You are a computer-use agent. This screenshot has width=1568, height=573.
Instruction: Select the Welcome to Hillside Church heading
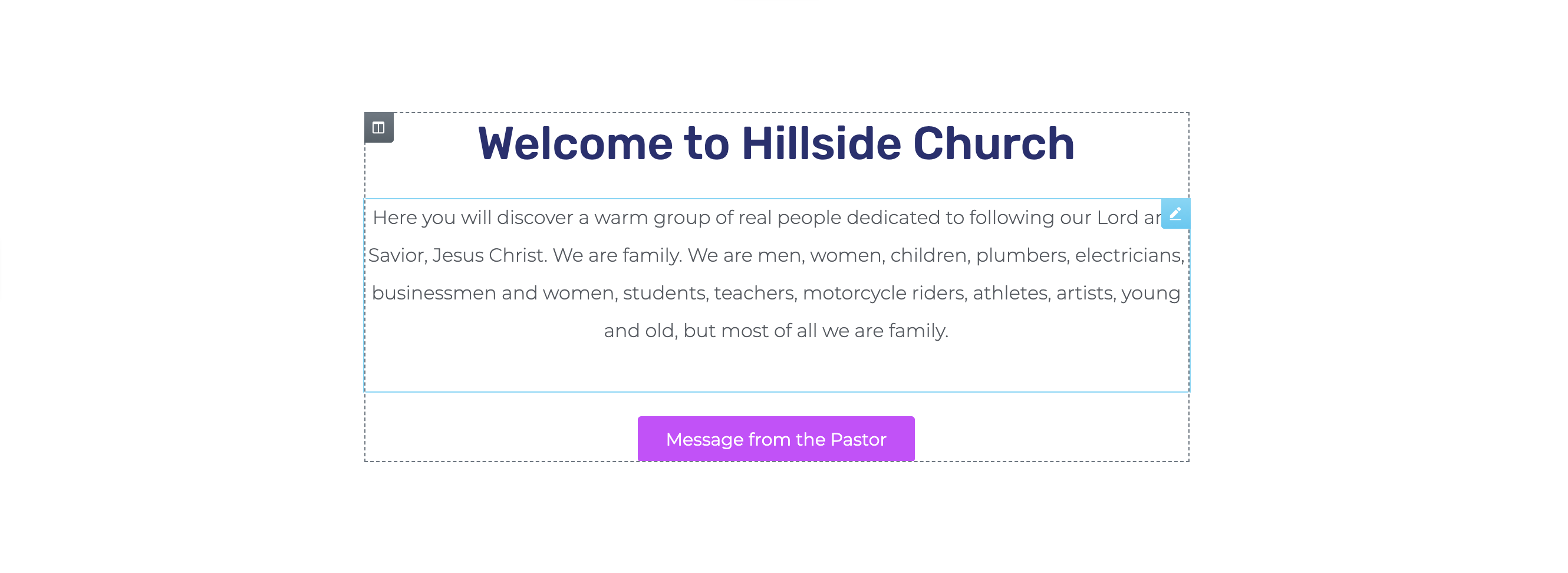(776, 144)
